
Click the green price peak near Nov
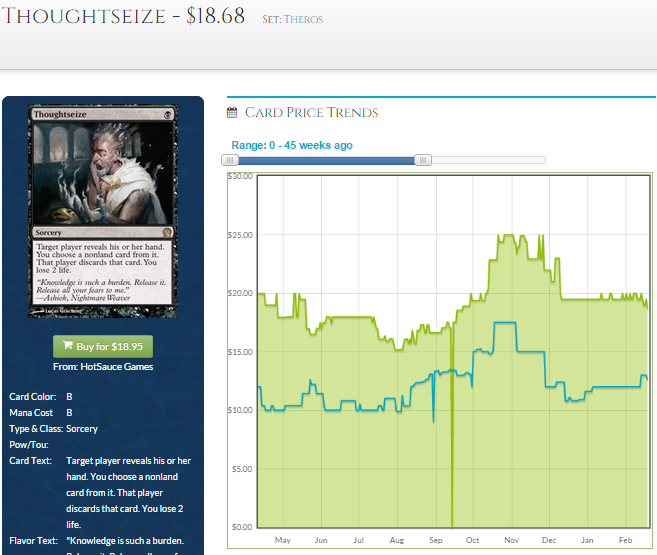click(x=507, y=235)
